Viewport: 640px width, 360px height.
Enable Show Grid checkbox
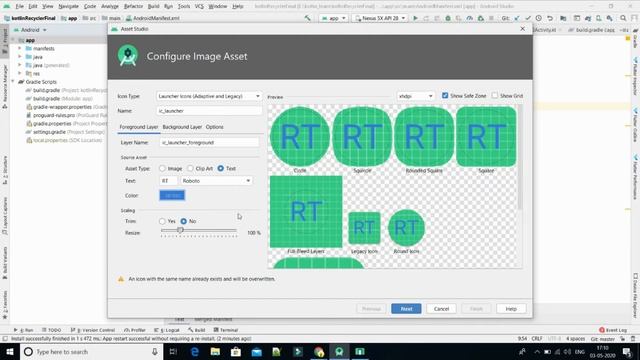click(495, 96)
